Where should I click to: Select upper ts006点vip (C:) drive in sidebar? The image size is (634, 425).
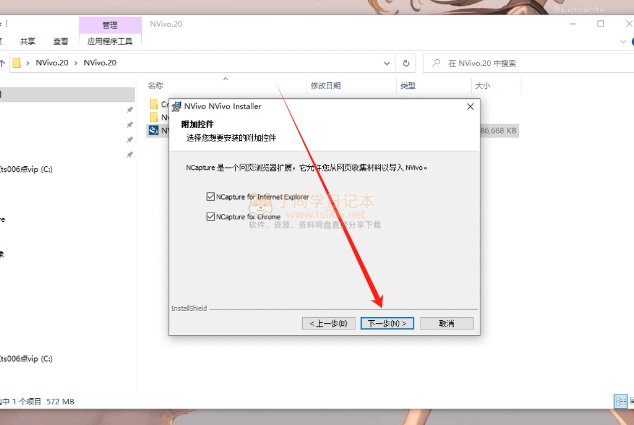point(26,169)
